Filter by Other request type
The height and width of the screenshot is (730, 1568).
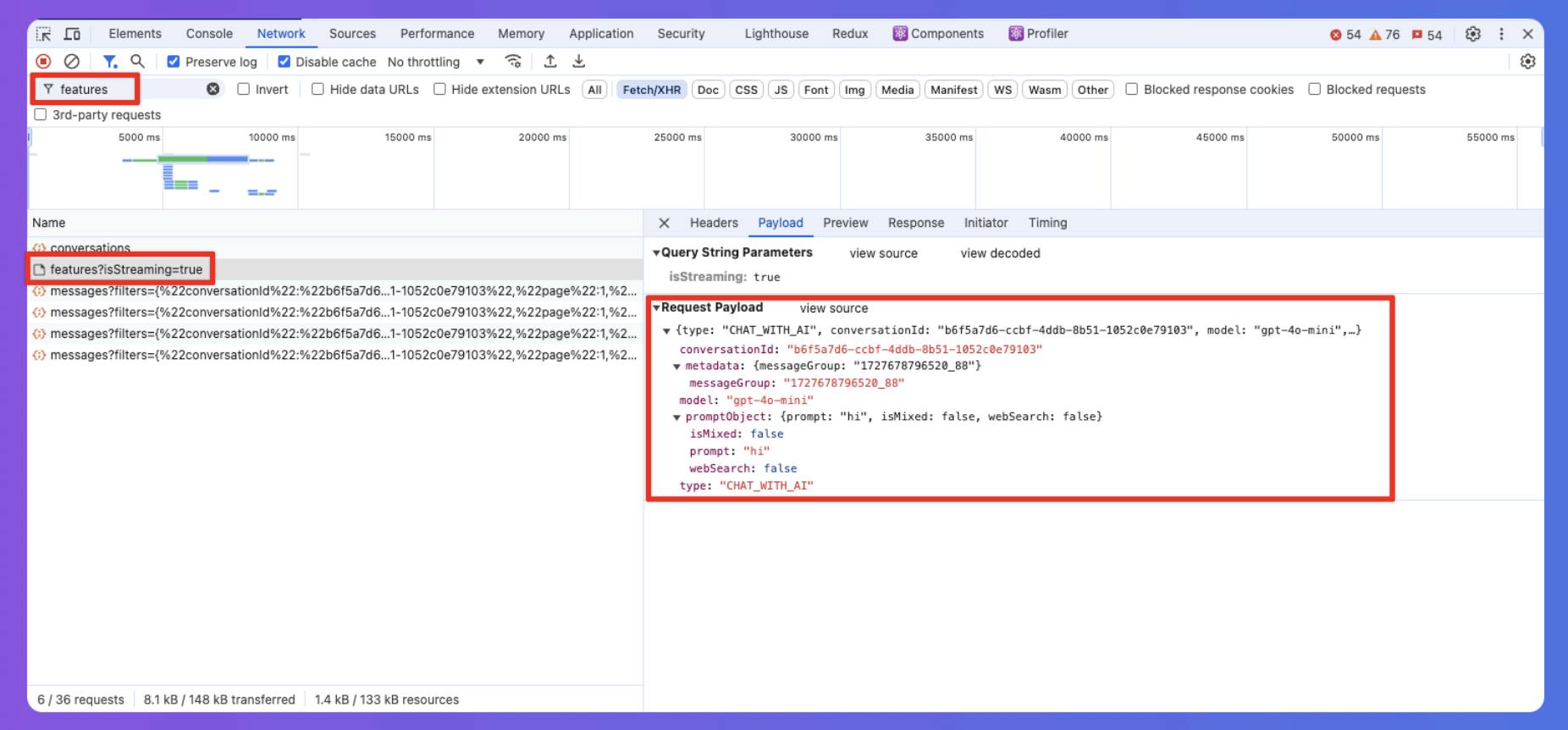[x=1093, y=90]
